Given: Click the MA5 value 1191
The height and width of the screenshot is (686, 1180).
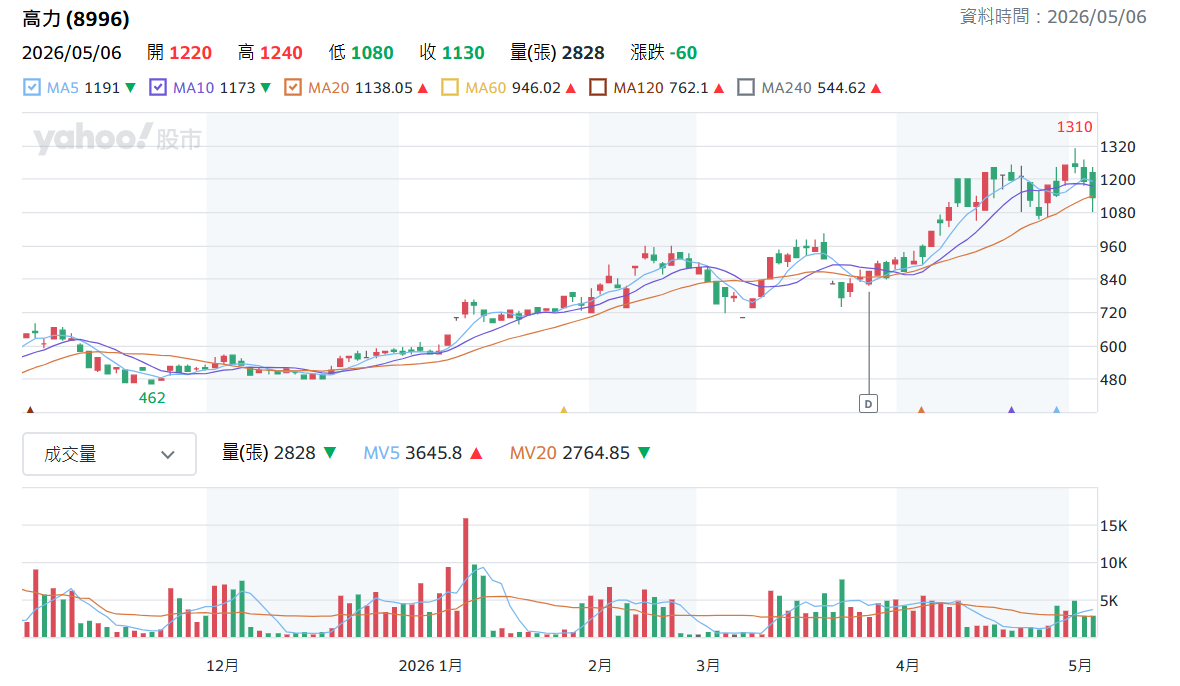Looking at the screenshot, I should pos(102,88).
